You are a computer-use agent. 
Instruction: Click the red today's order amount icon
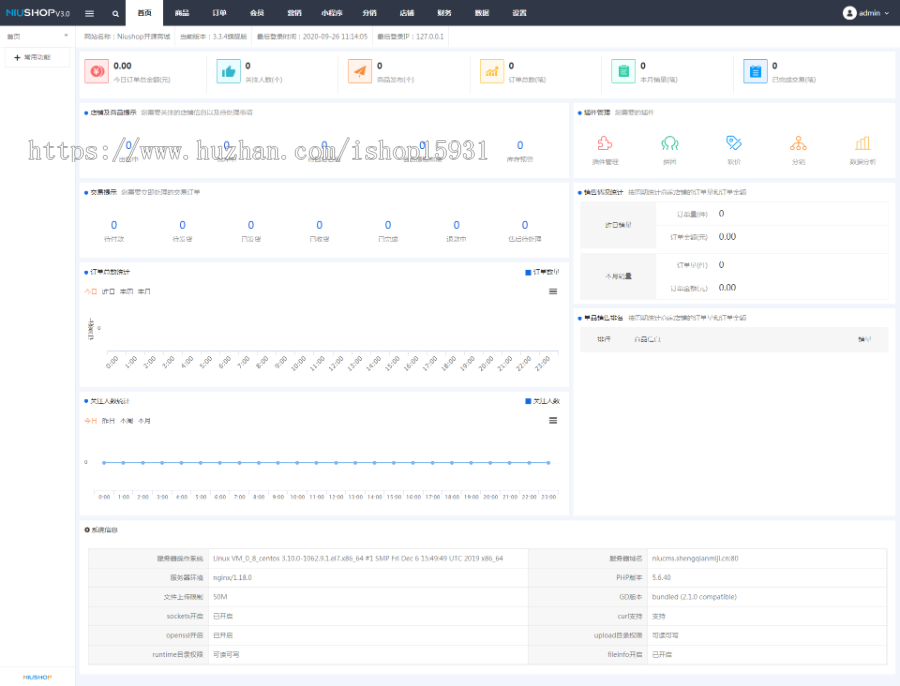click(96, 71)
